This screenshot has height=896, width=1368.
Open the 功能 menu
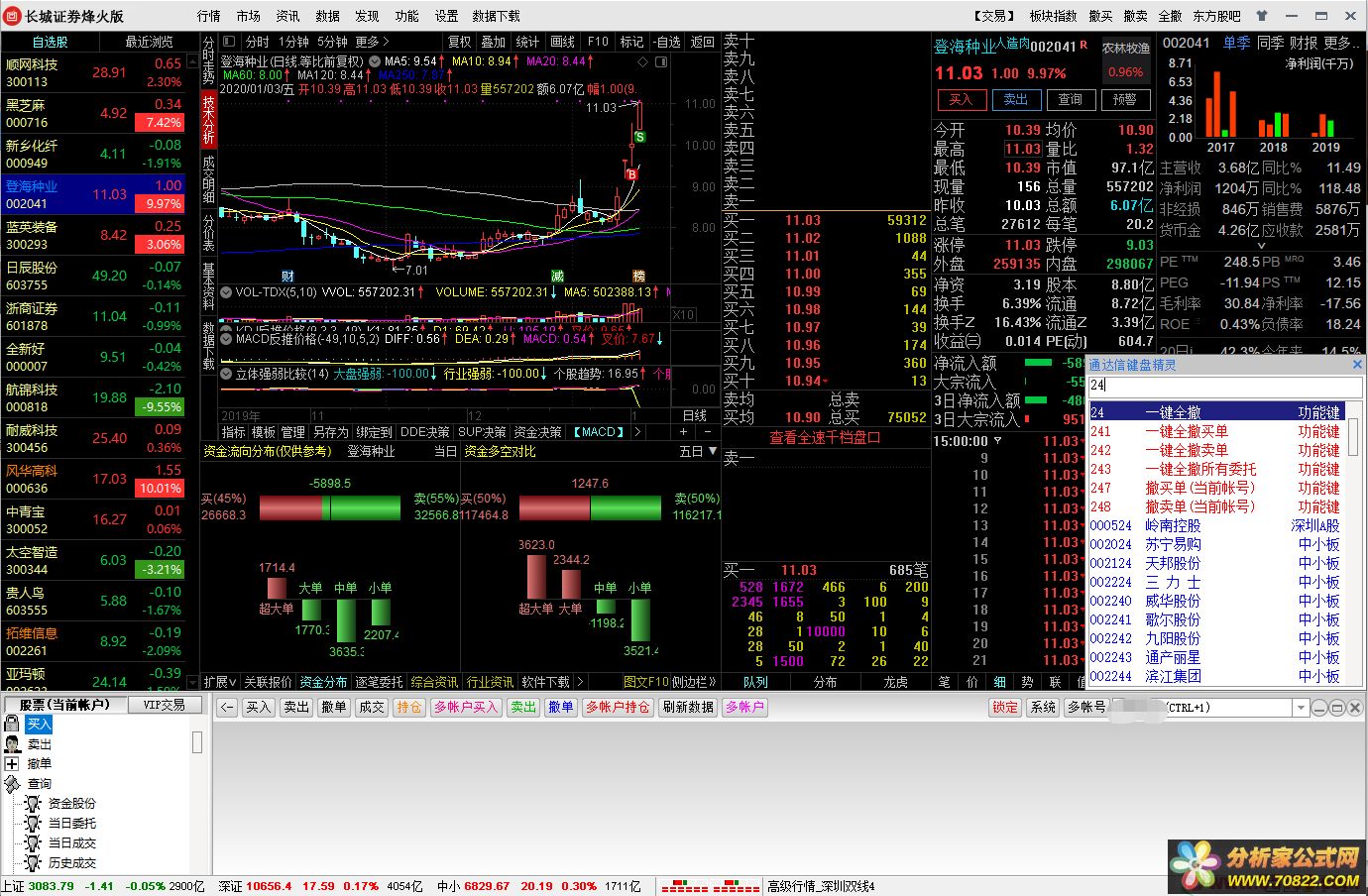406,16
